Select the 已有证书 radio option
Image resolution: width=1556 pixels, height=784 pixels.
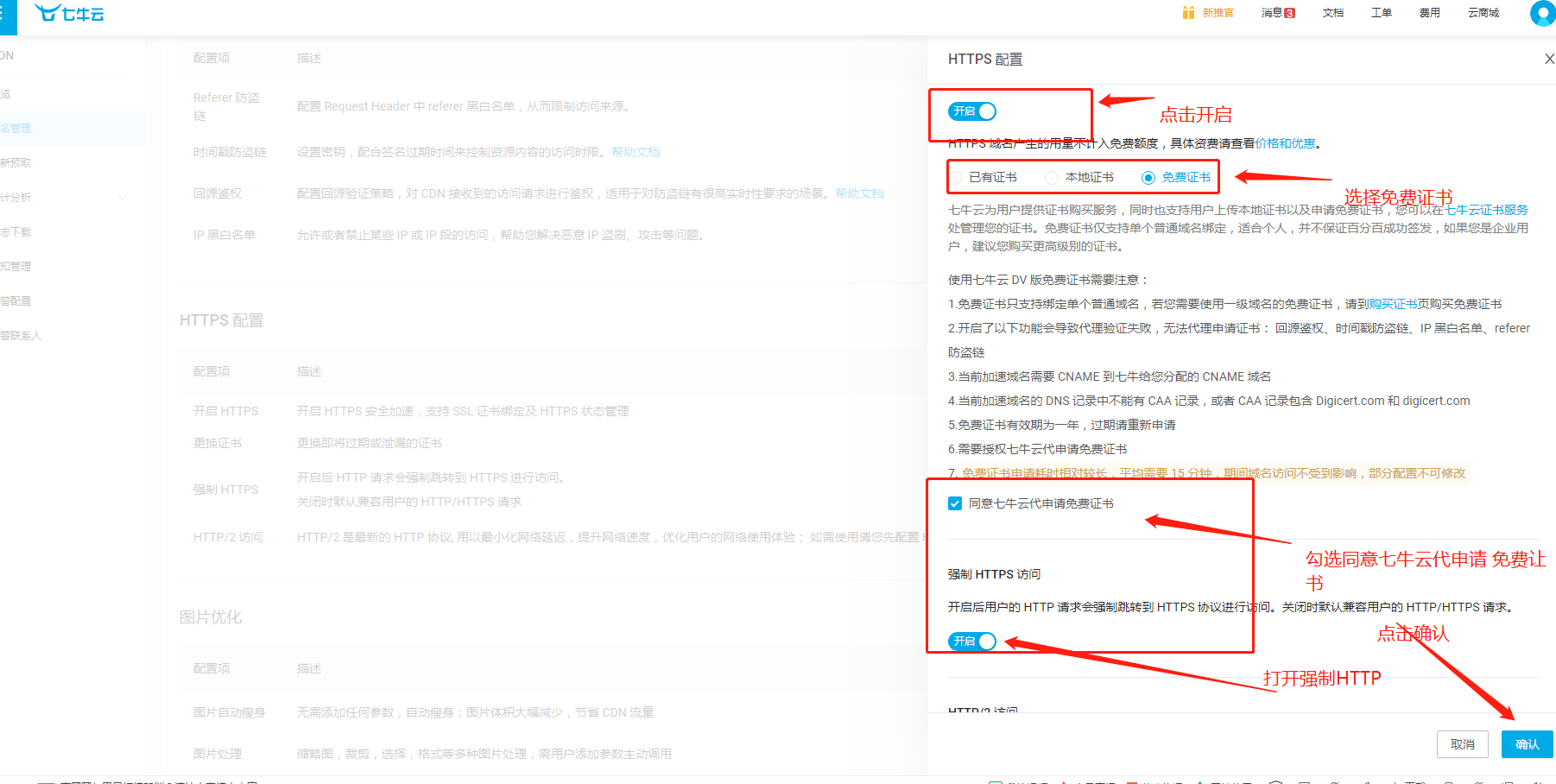coord(956,177)
